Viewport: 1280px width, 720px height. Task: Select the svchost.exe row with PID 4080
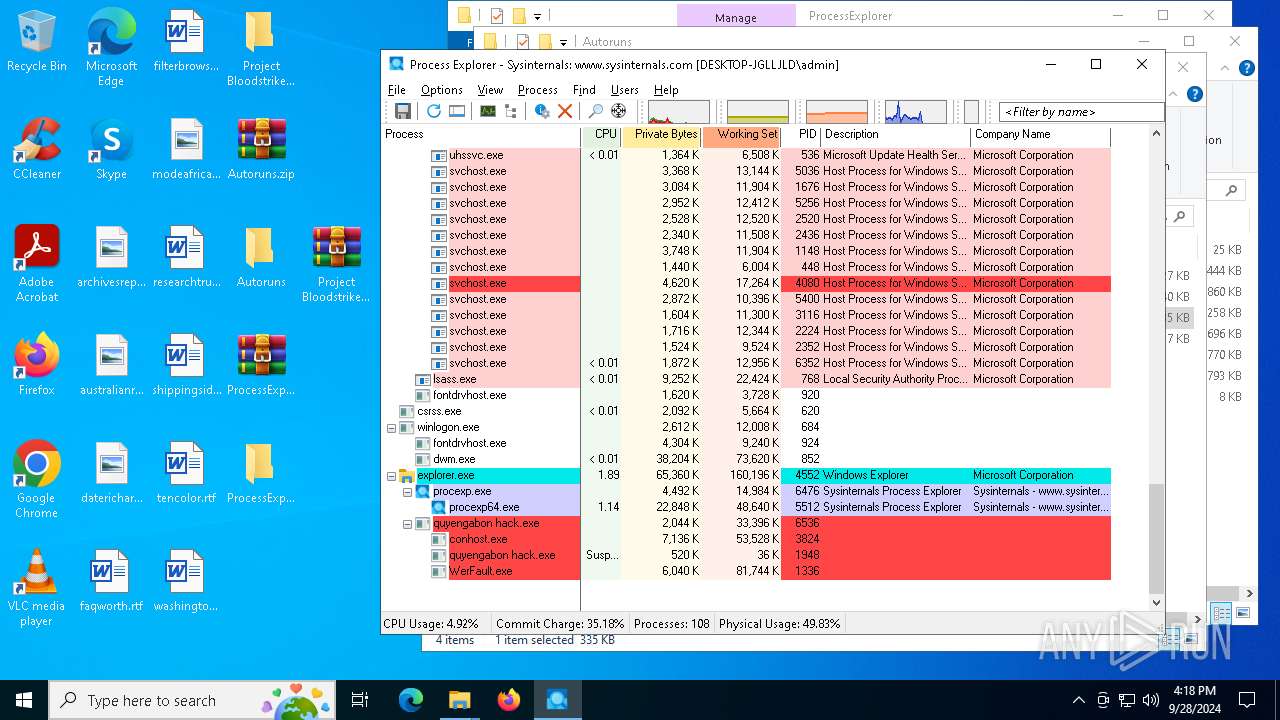coord(747,283)
